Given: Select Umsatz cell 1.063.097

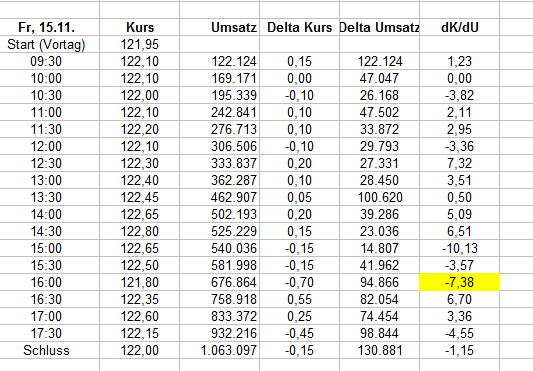Looking at the screenshot, I should pyautogui.click(x=220, y=350).
